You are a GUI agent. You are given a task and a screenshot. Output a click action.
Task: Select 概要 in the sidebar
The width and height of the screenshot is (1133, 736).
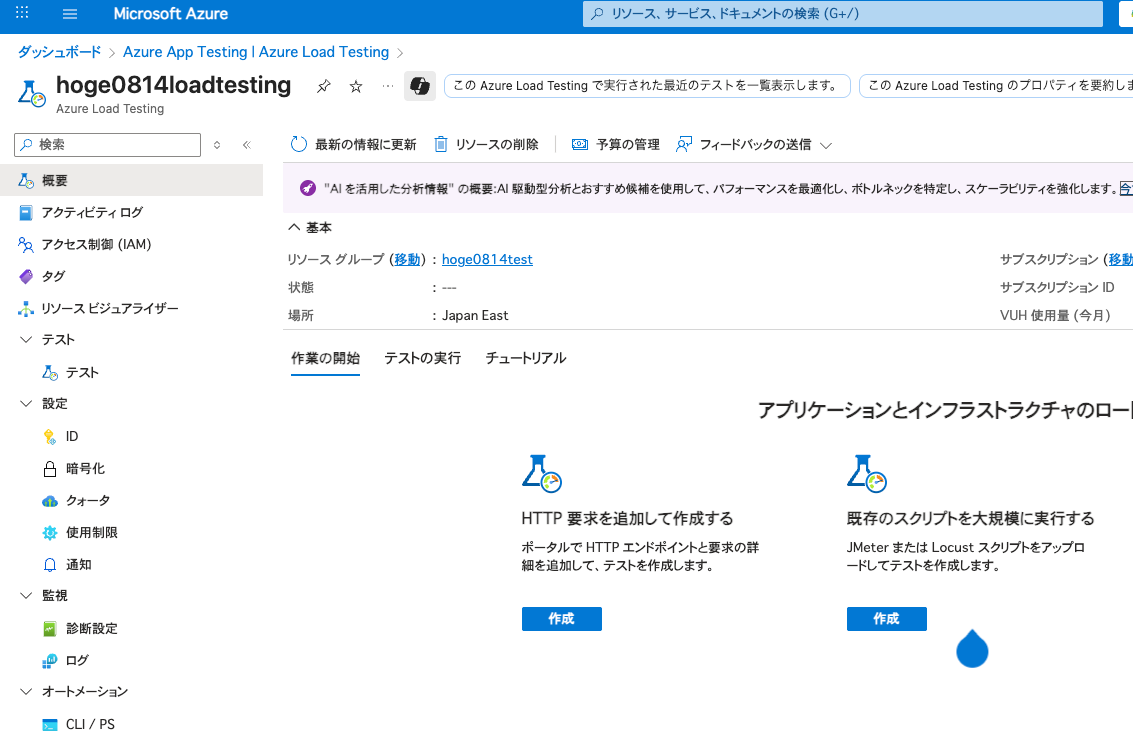click(x=132, y=181)
